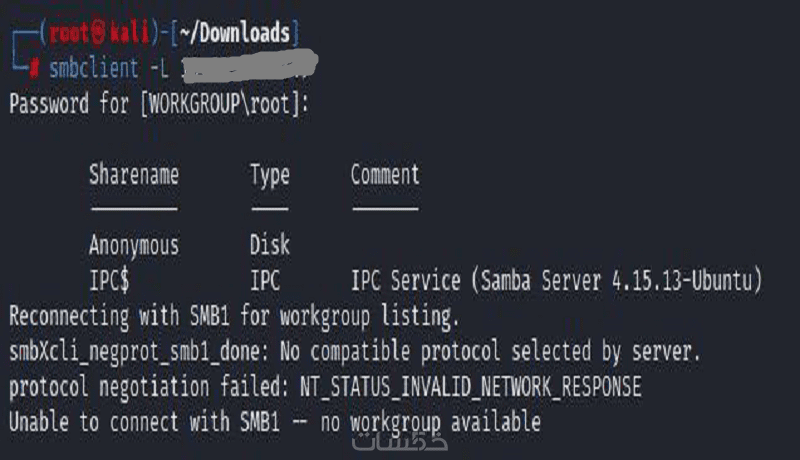This screenshot has width=800, height=460.
Task: Click the Samba Server 4.15.13-Ubuntu comment
Action: point(557,281)
